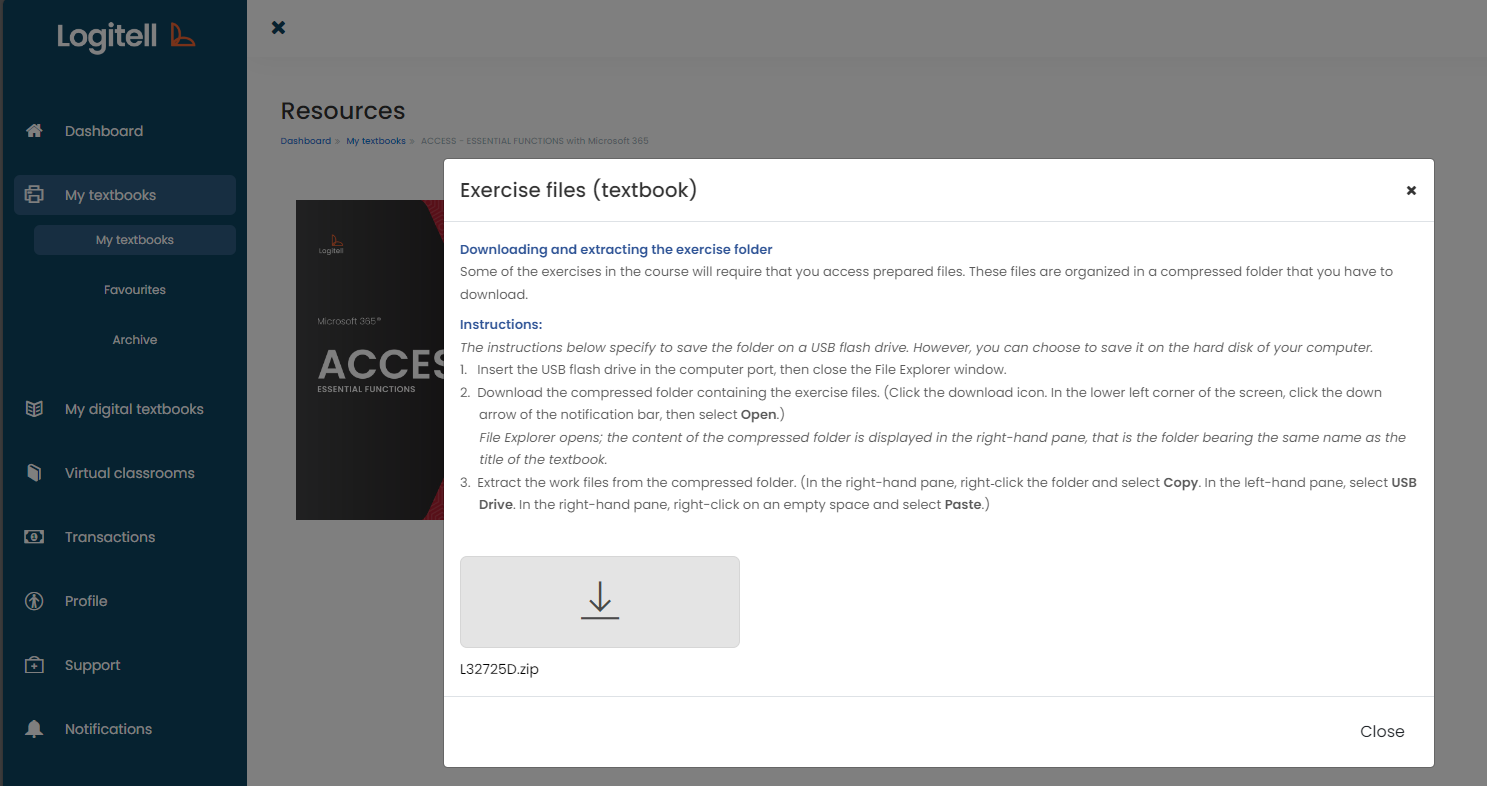Open the Archive section
Screen dimensions: 1487x786
pyautogui.click(x=134, y=339)
